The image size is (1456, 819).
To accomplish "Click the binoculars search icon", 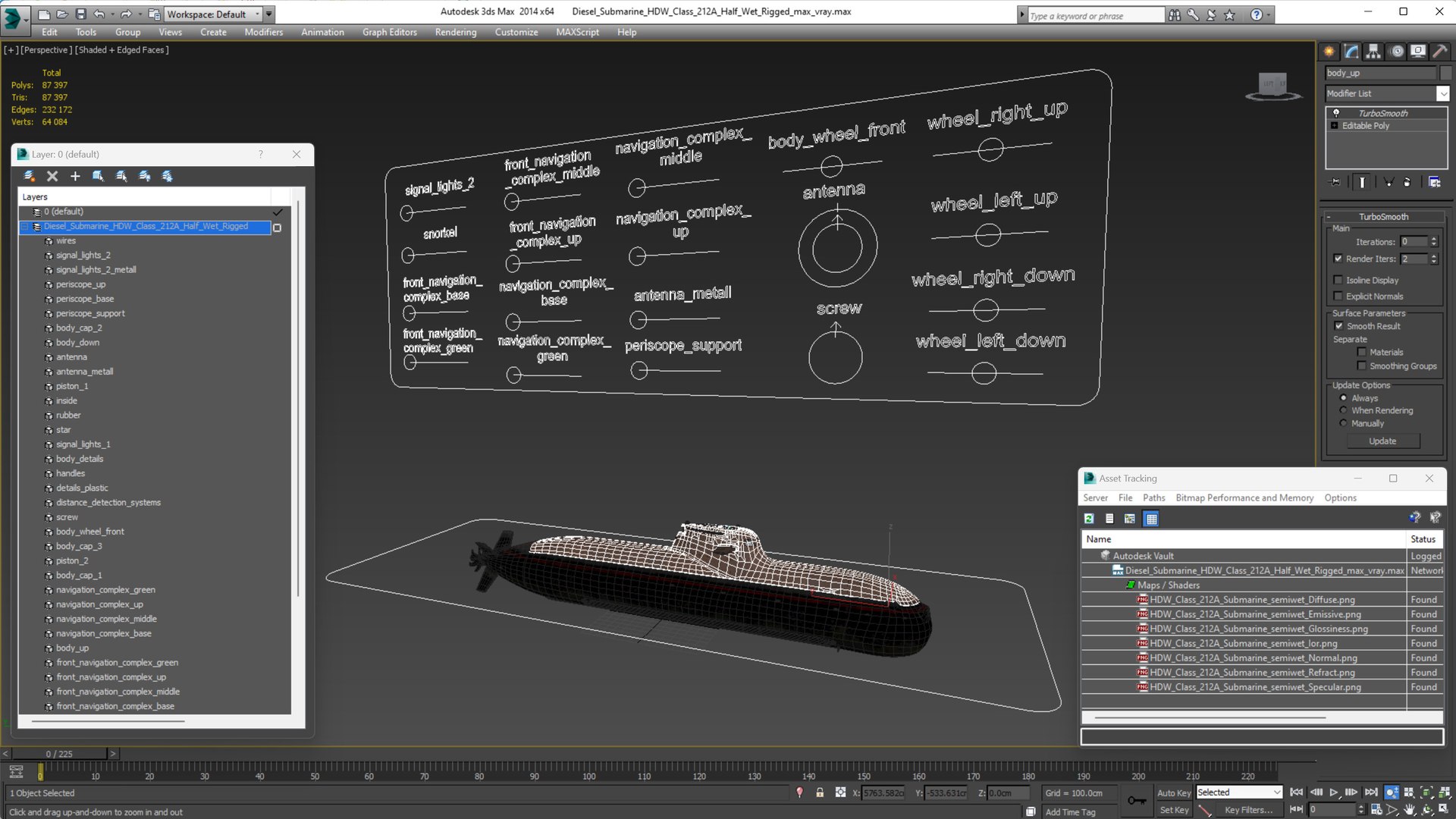I will 1175,14.
